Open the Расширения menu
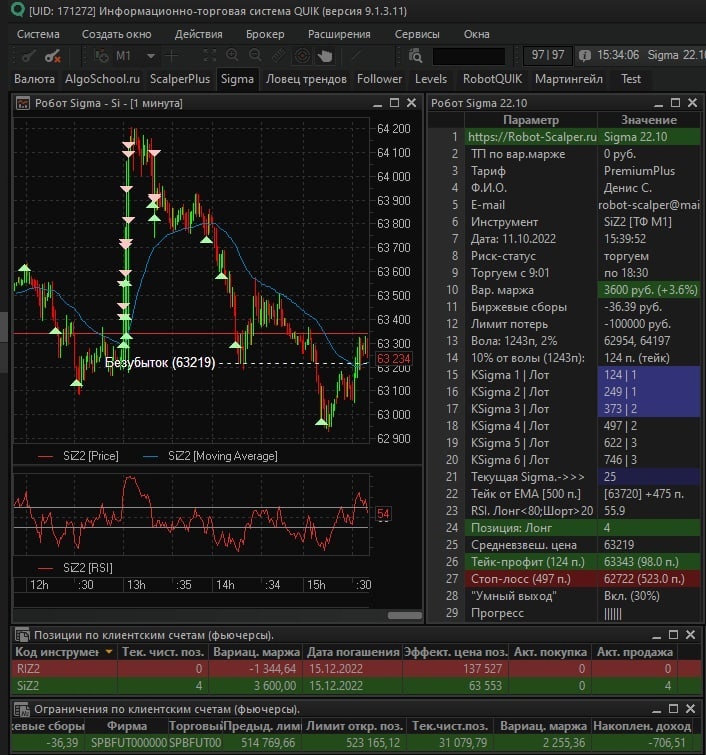706x755 pixels. pyautogui.click(x=339, y=34)
